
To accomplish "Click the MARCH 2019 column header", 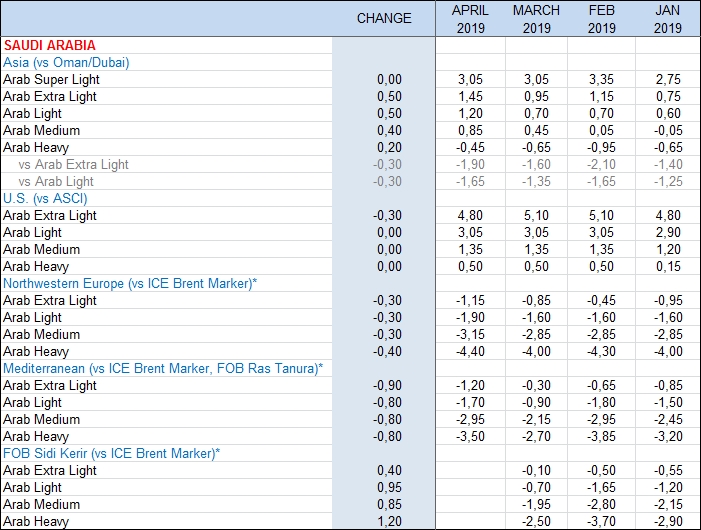I will coord(536,19).
